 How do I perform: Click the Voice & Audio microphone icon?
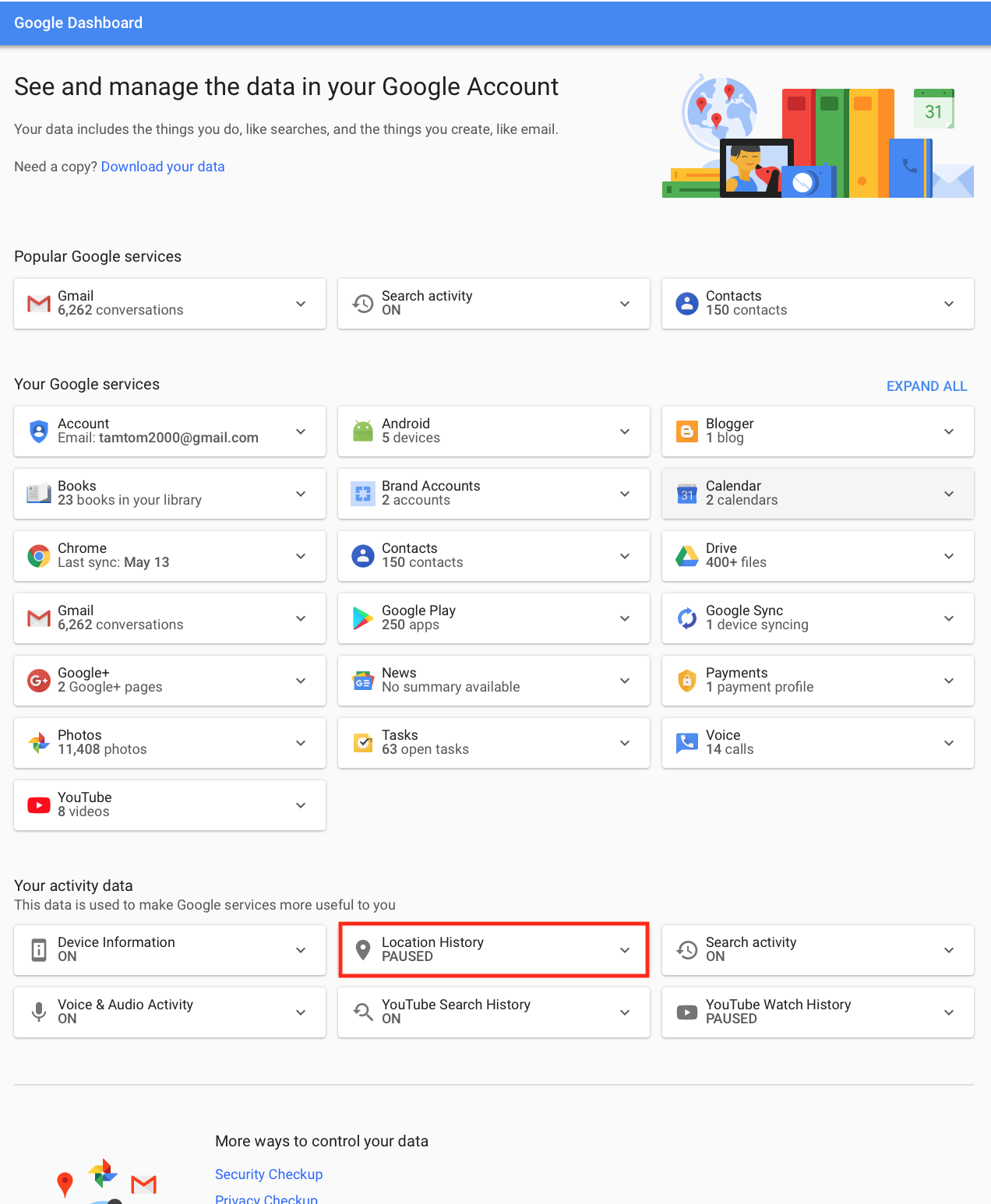click(x=39, y=1012)
